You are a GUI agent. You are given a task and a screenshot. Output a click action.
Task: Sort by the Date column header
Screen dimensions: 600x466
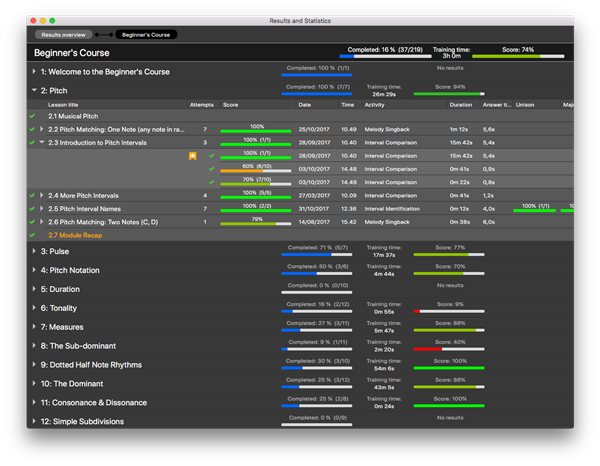coord(304,104)
